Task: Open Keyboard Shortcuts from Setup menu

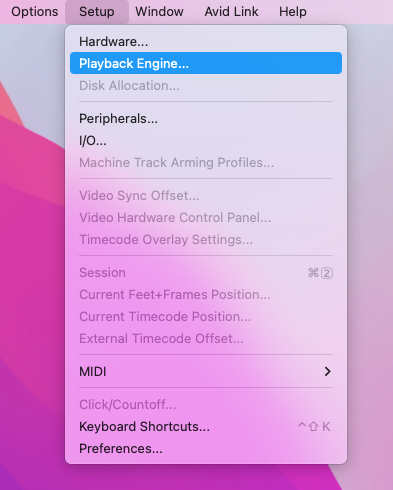Action: (206, 427)
